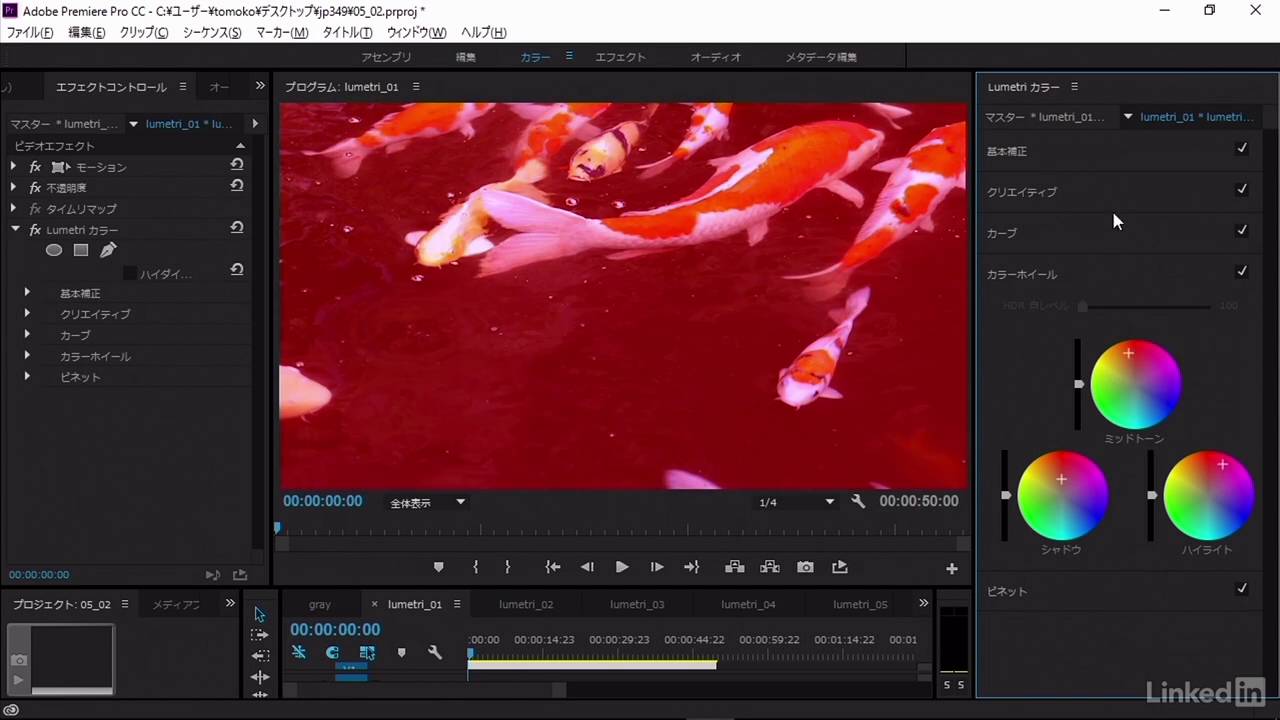The image size is (1280, 720).
Task: Play the lumetri_01 sequence
Action: pos(622,567)
